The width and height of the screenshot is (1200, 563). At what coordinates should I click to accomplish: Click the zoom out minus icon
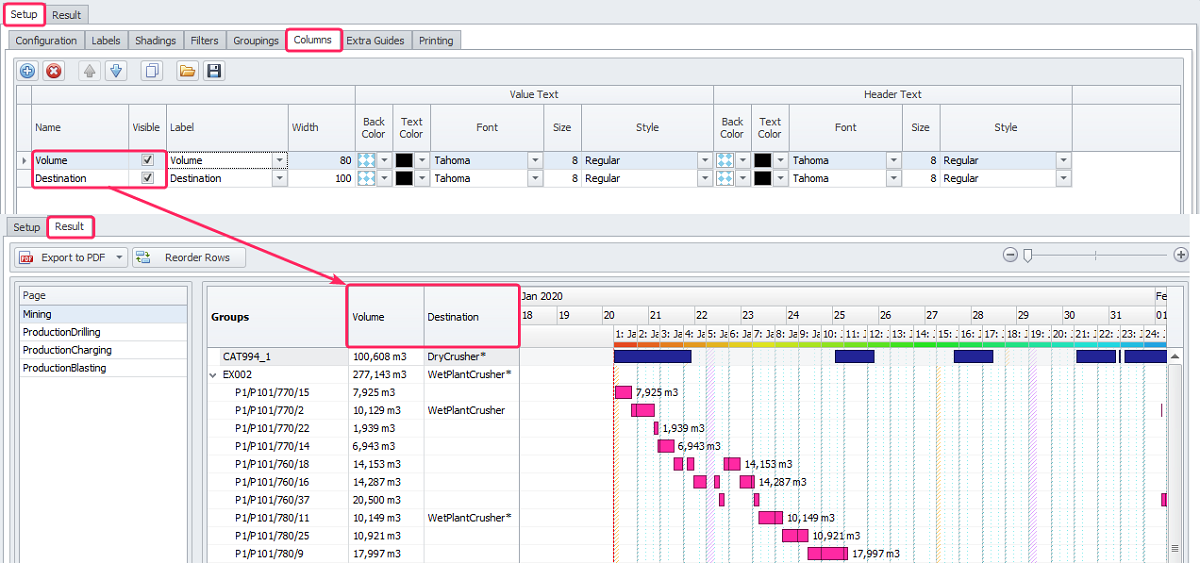pos(1011,255)
